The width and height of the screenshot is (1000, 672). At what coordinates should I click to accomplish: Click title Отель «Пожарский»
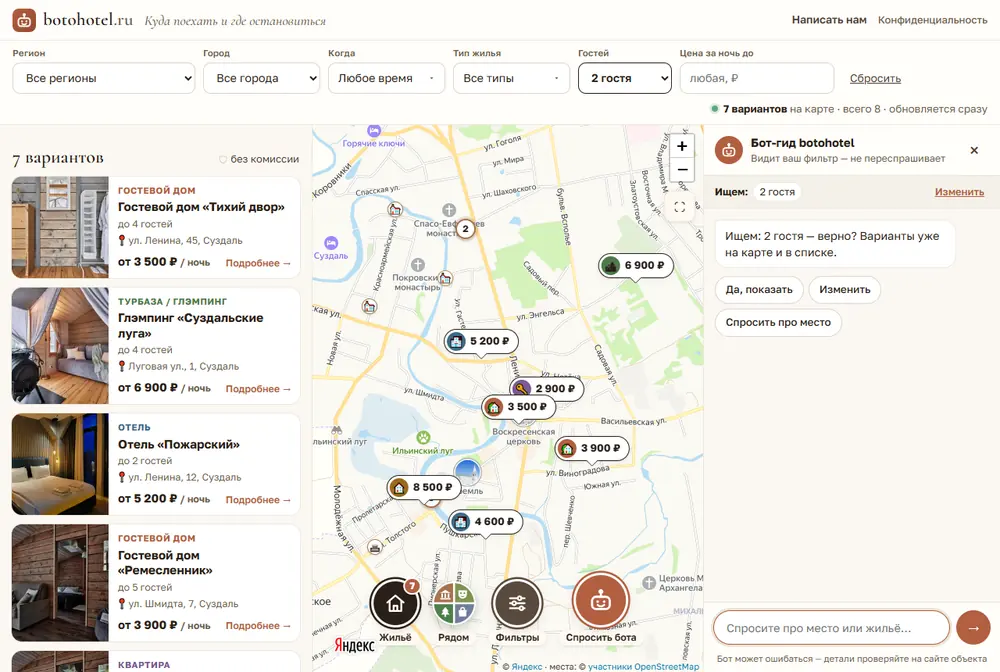[179, 444]
